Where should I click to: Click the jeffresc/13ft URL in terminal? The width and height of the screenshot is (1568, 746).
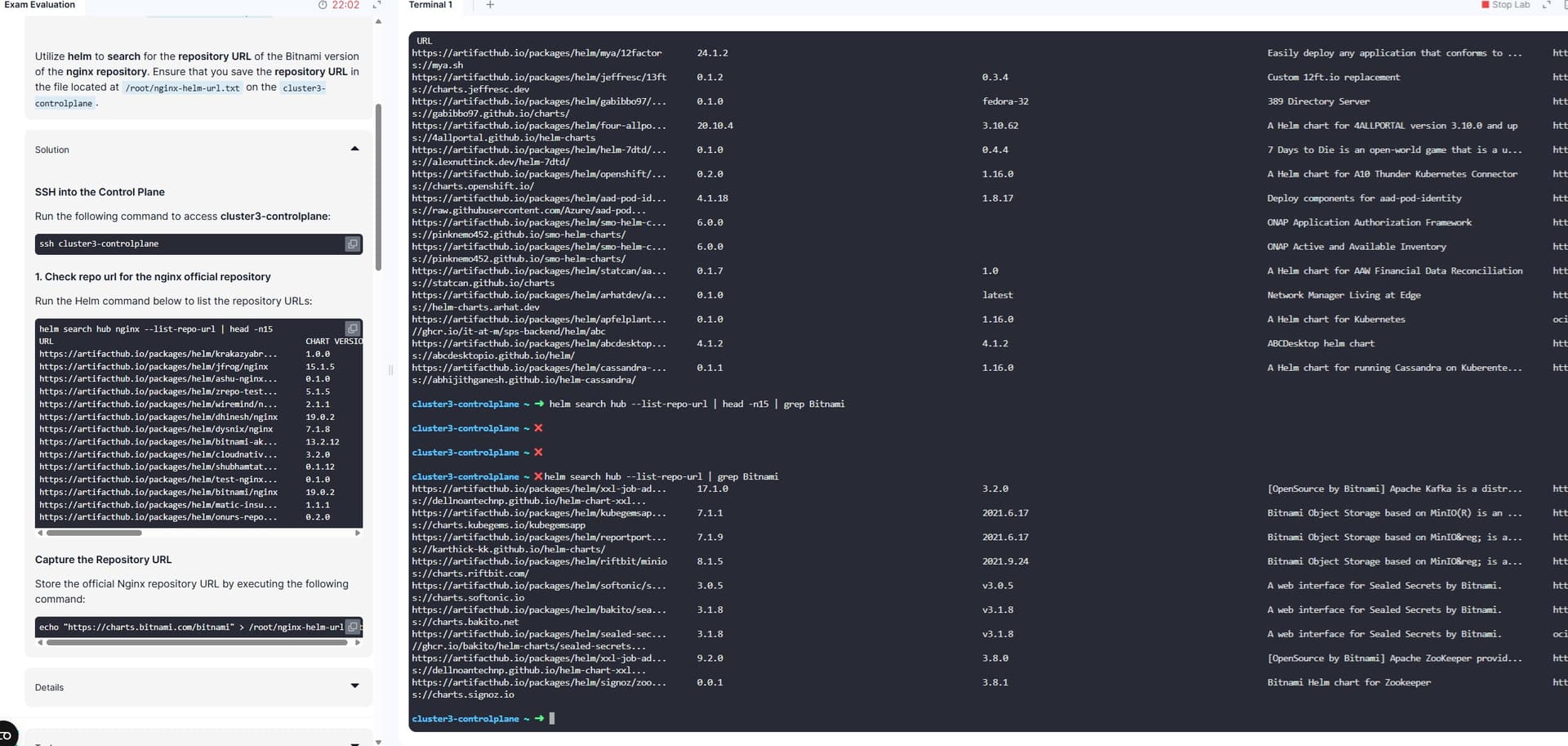pos(539,78)
